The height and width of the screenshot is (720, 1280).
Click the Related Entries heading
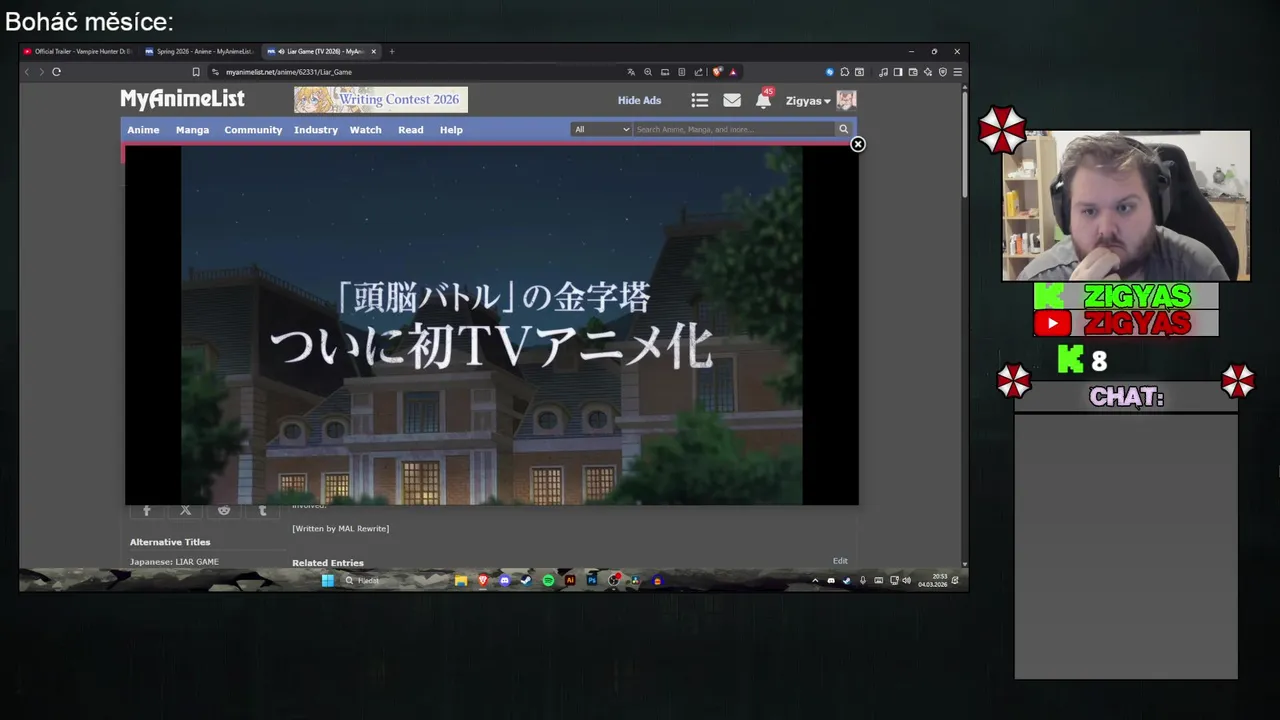click(328, 563)
